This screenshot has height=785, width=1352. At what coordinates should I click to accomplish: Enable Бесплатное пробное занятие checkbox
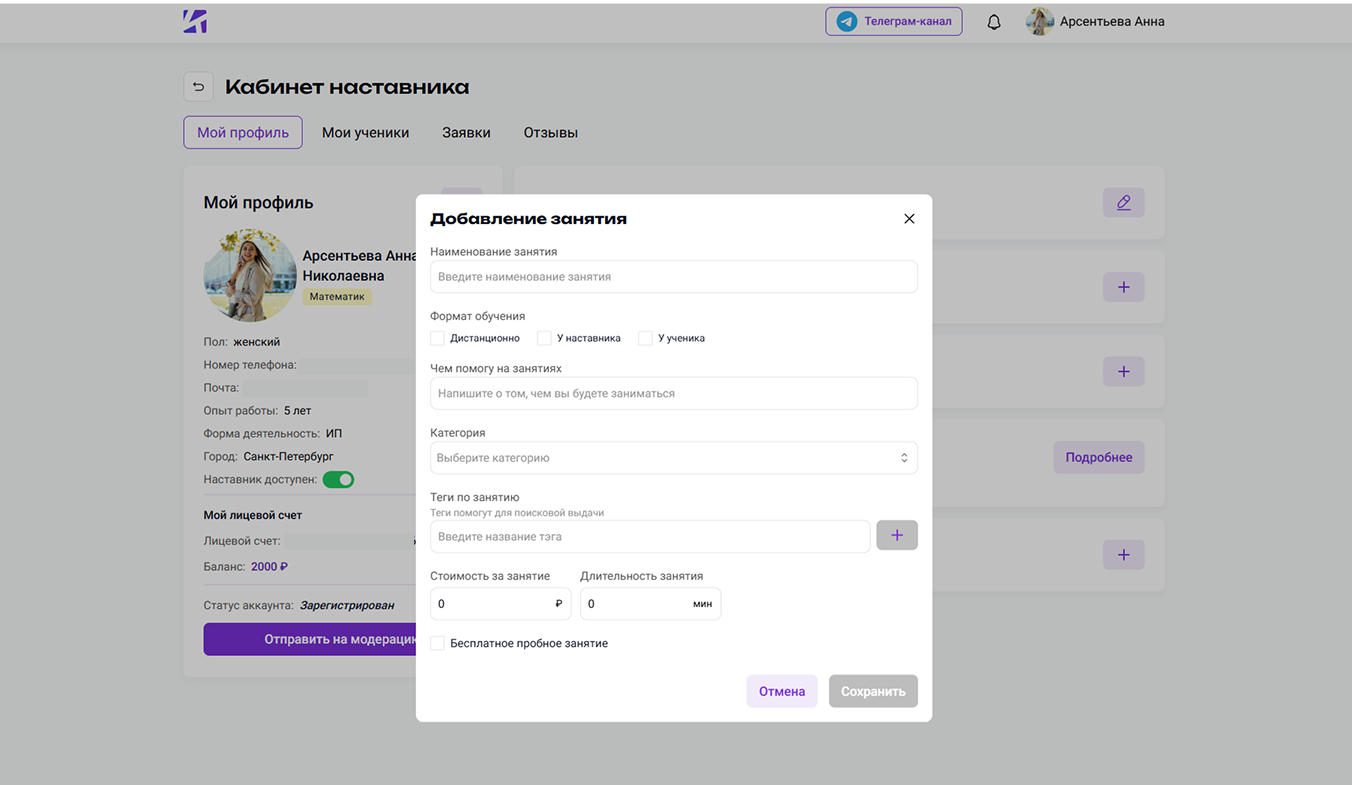point(437,644)
